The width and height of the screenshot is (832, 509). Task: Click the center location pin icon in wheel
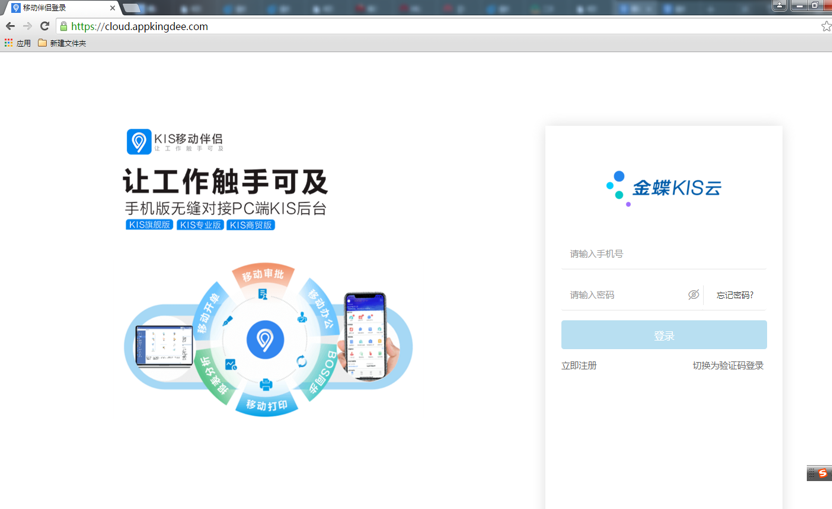point(265,340)
